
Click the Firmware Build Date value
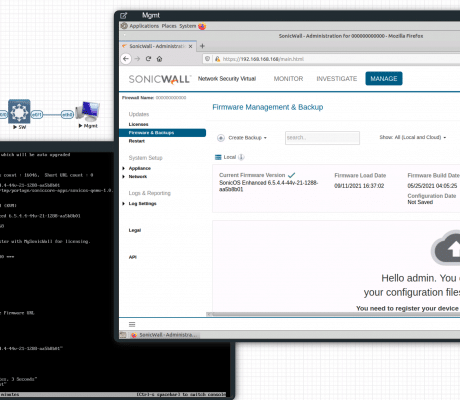click(432, 186)
